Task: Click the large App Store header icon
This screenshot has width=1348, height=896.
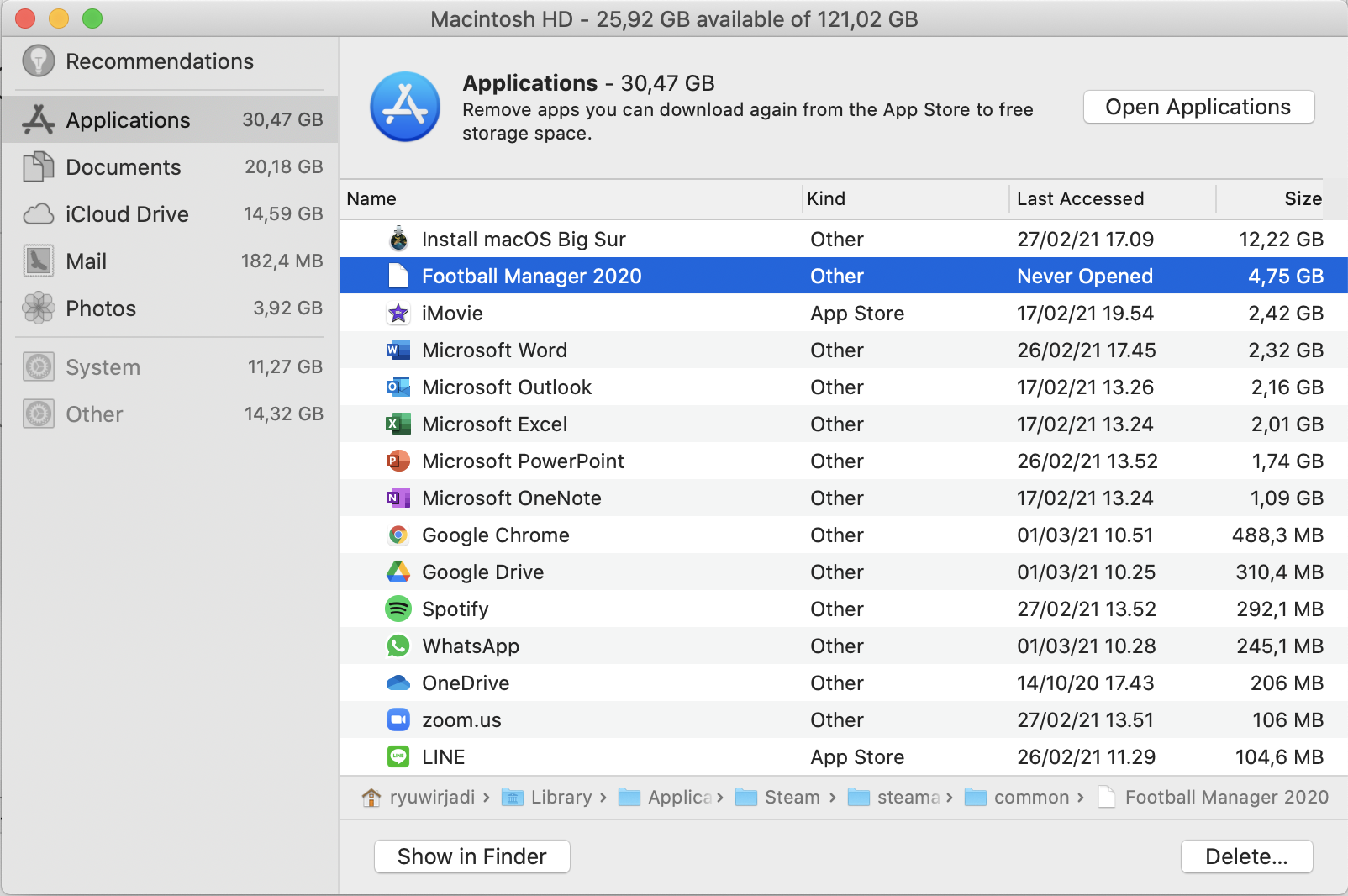Action: [x=405, y=107]
